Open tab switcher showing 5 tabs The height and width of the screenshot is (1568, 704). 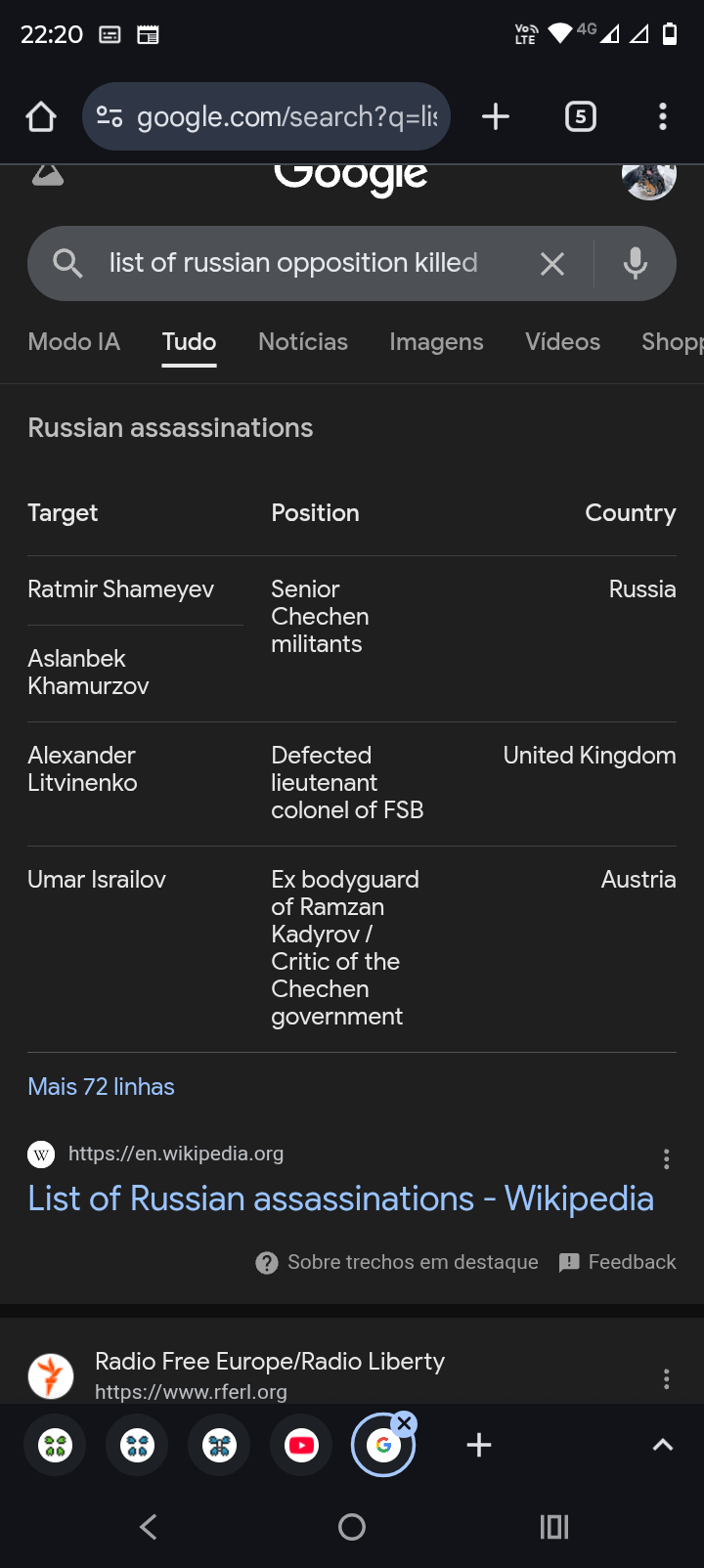tap(581, 117)
